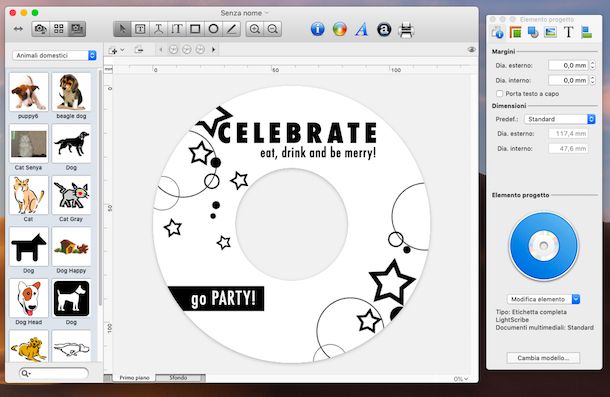
Task: Open the blue info inspector
Action: point(317,29)
